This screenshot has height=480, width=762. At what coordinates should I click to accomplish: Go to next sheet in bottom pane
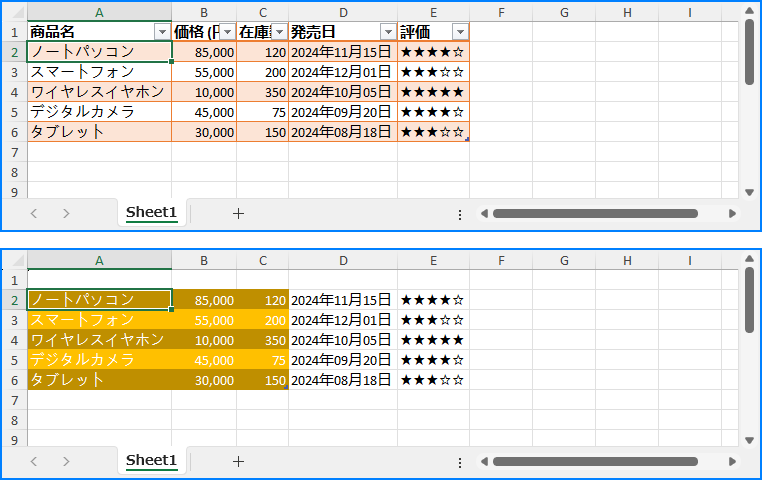click(x=66, y=461)
